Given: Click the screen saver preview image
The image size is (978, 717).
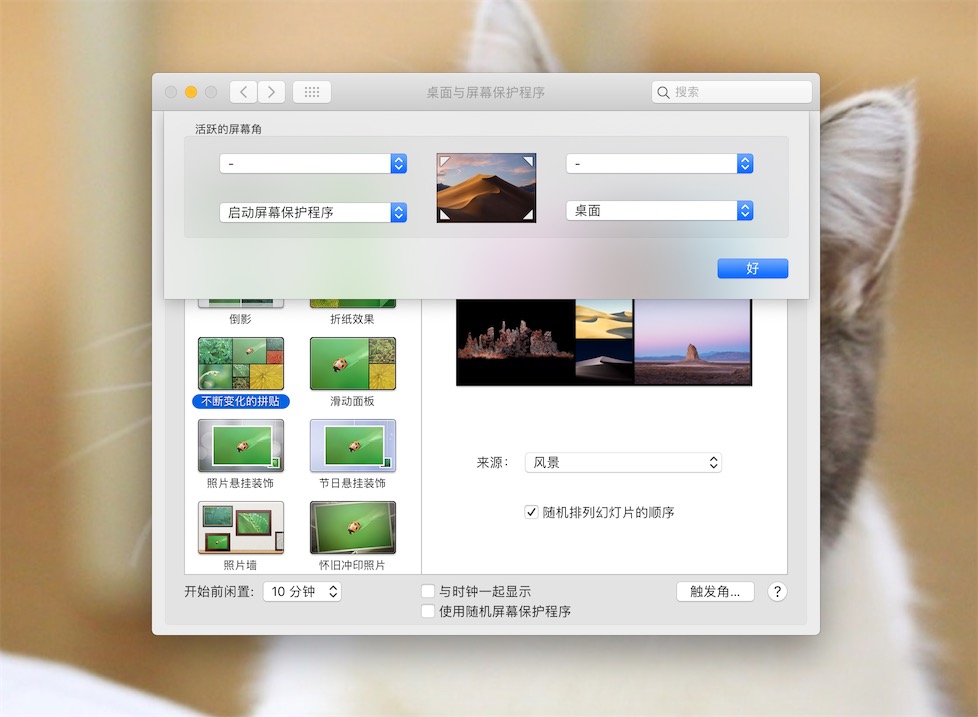Looking at the screenshot, I should click(x=604, y=342).
